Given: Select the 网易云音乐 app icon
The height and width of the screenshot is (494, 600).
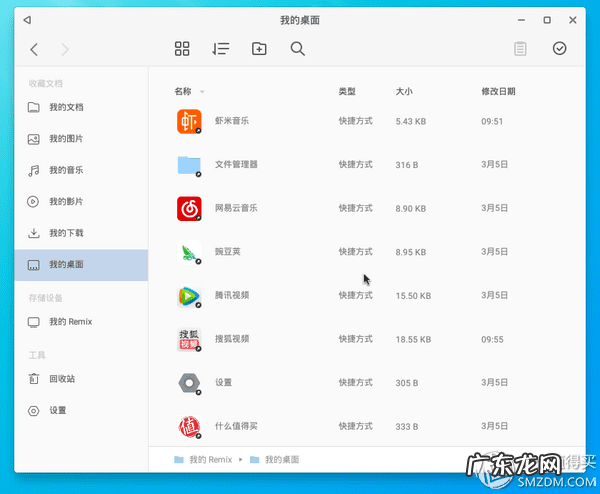Looking at the screenshot, I should (189, 208).
